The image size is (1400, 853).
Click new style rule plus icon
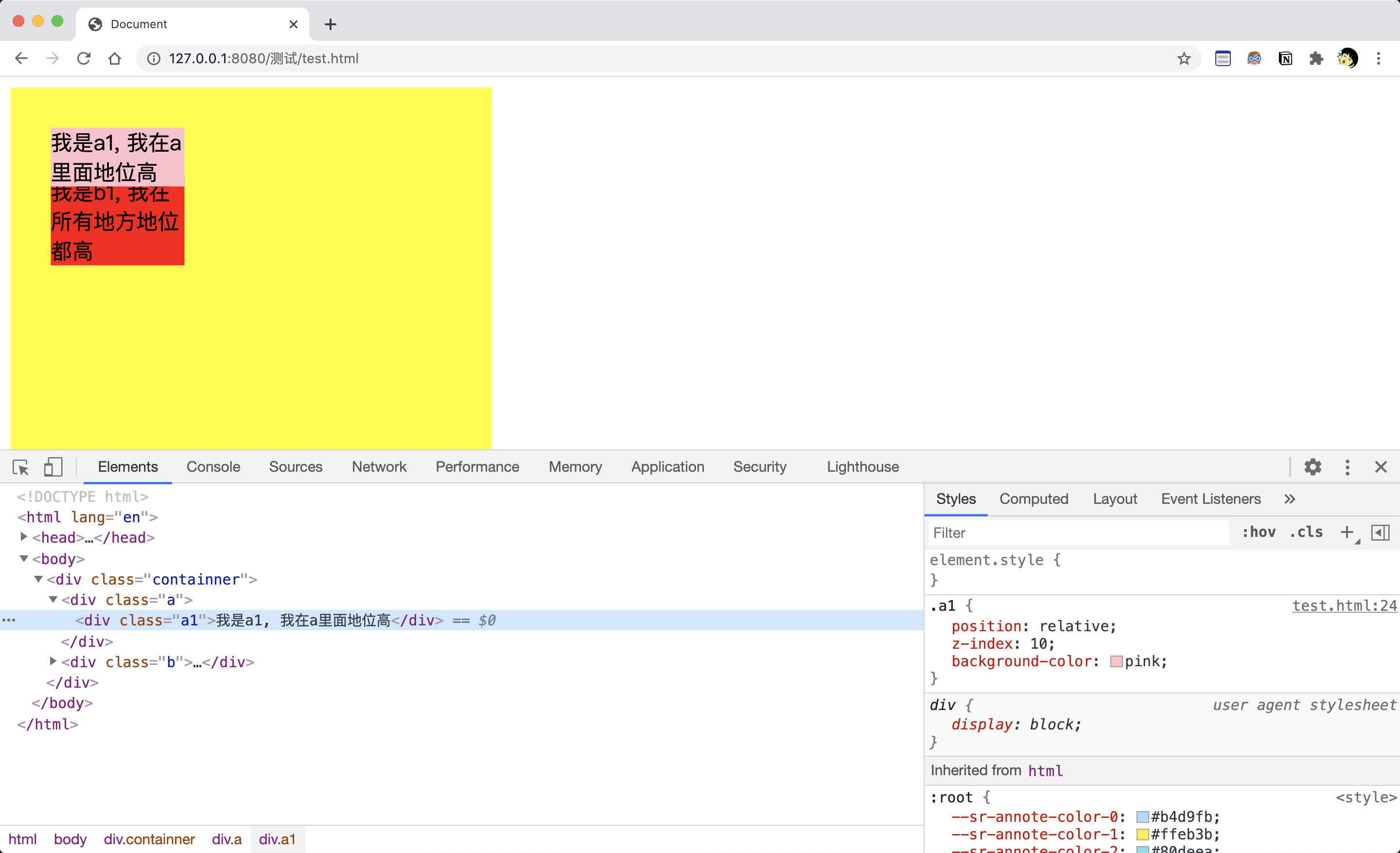click(1347, 533)
